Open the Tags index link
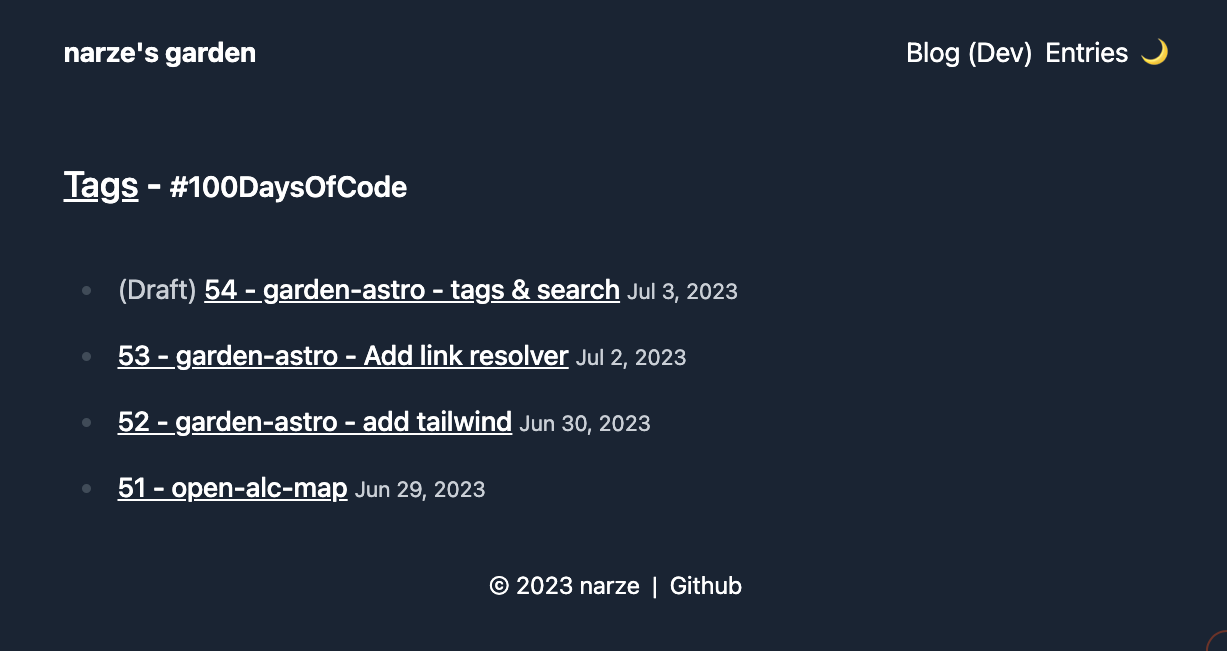This screenshot has width=1227, height=651. [x=101, y=185]
